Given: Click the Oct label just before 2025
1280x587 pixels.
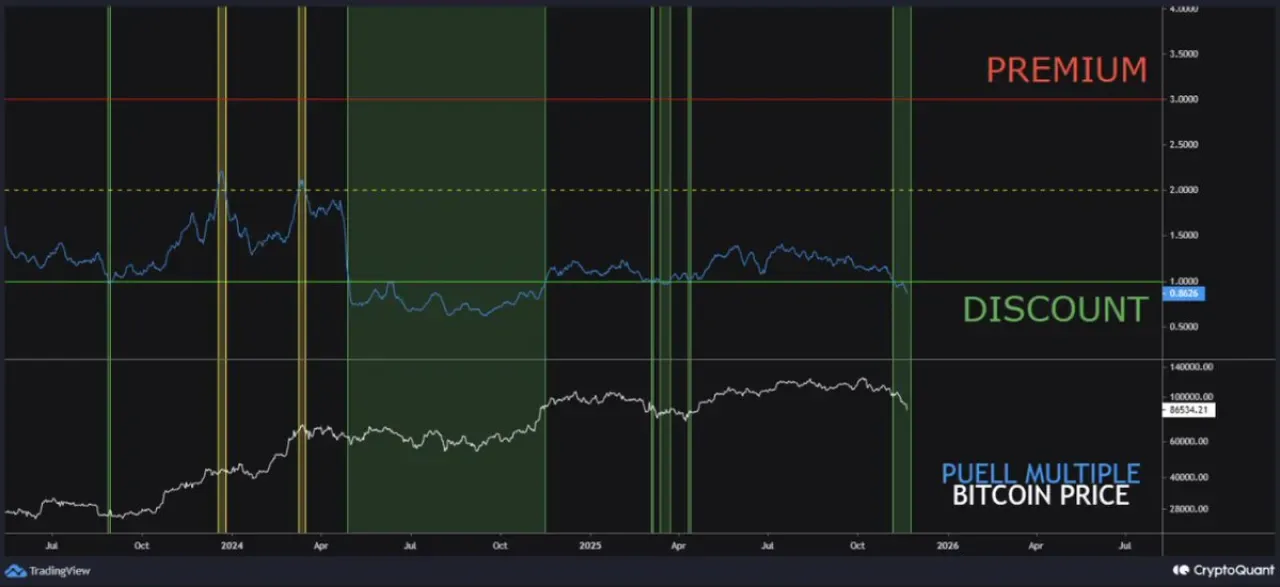Looking at the screenshot, I should pyautogui.click(x=500, y=546).
